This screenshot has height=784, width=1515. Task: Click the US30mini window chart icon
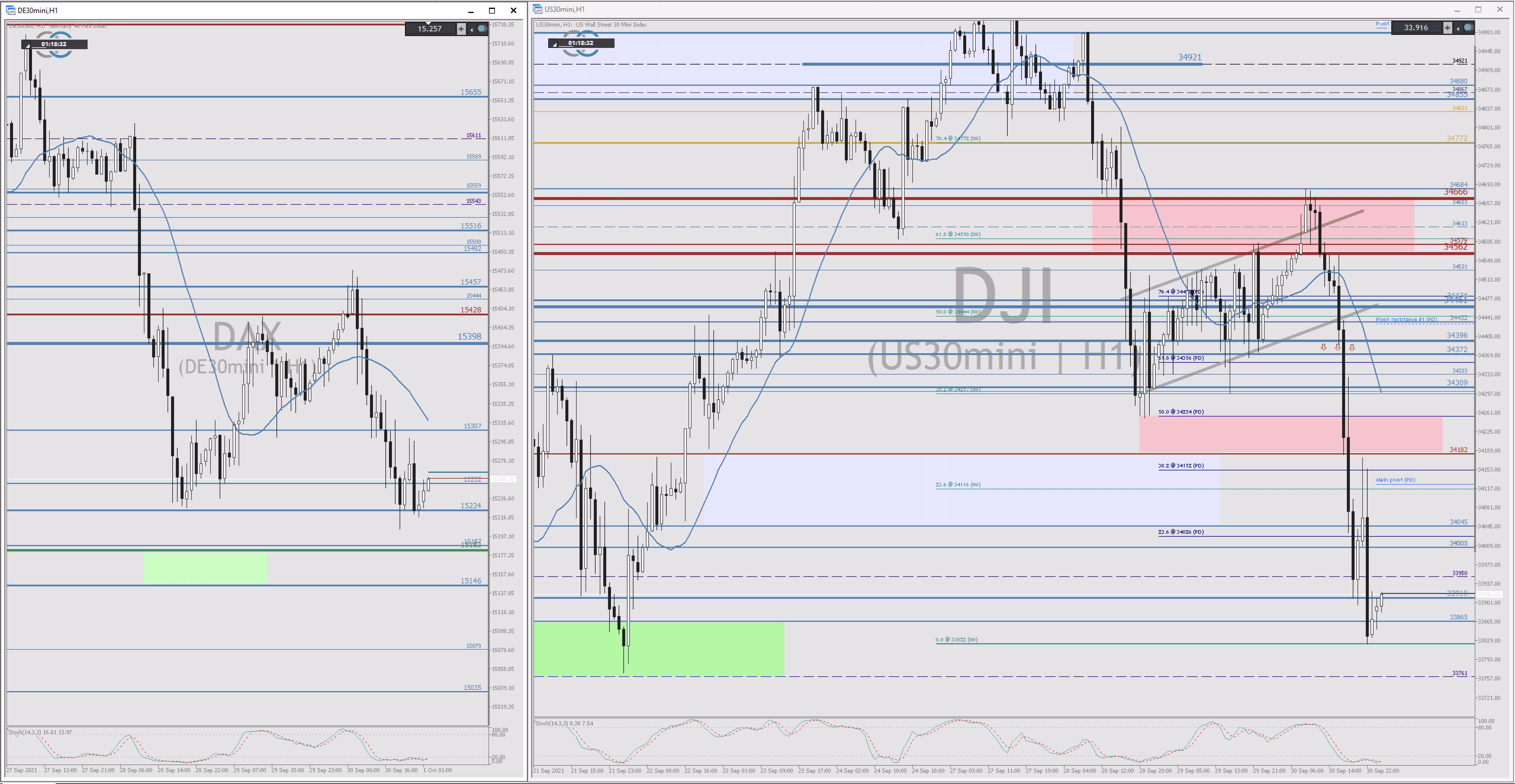tap(537, 9)
